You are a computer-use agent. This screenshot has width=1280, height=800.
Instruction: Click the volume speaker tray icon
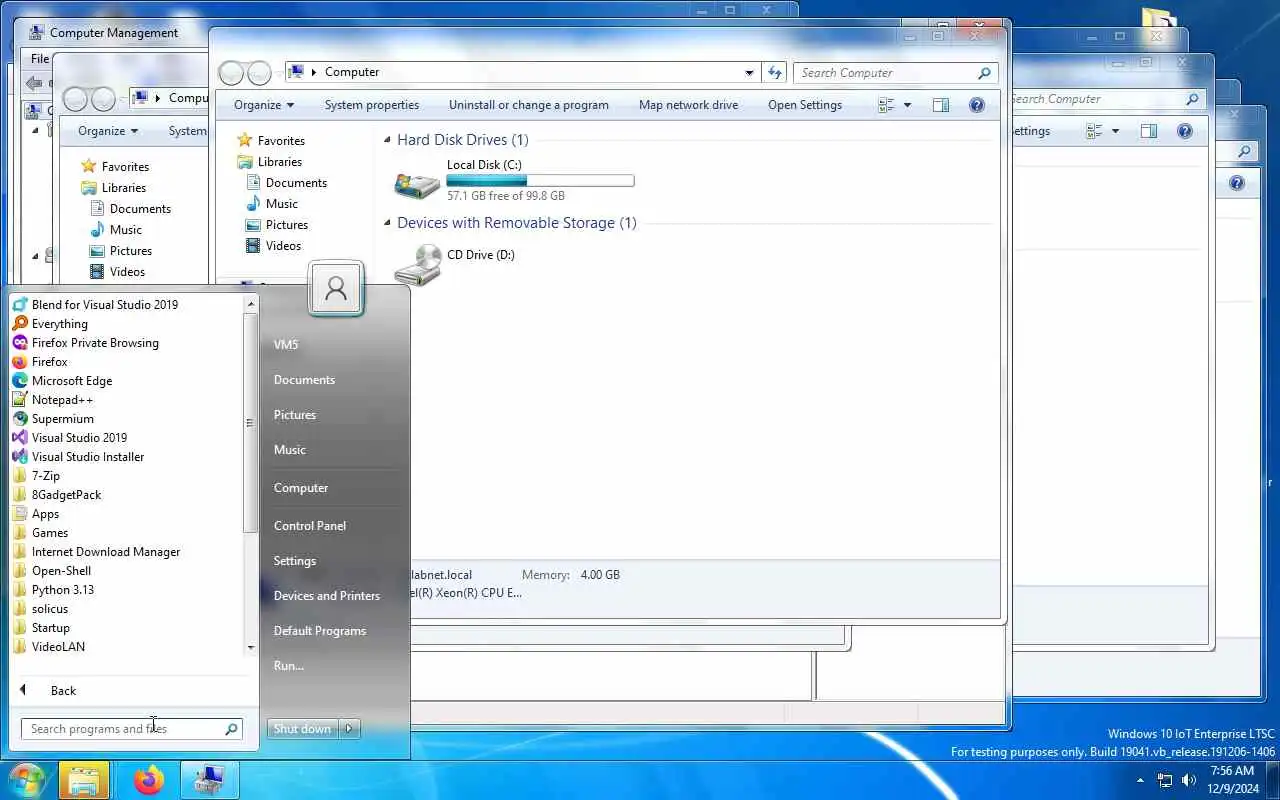pyautogui.click(x=1189, y=780)
